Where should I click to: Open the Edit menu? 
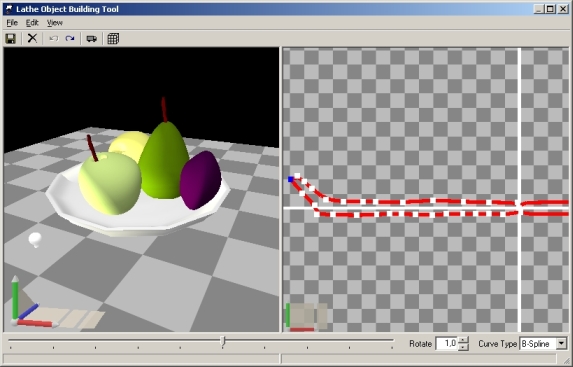pyautogui.click(x=32, y=23)
